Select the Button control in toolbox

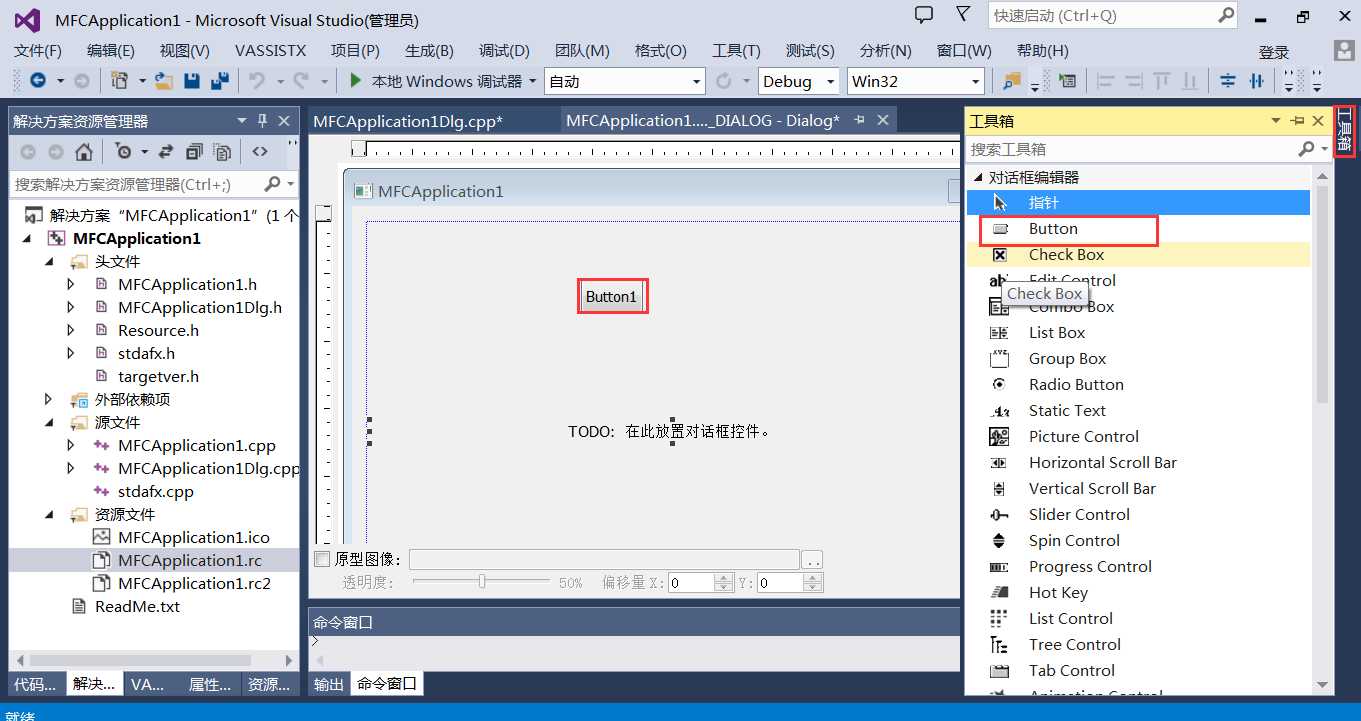point(1138,229)
